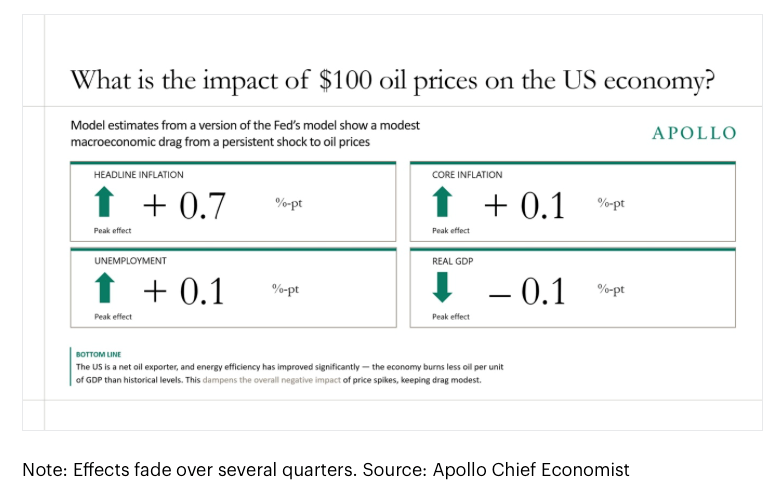Click the Real GDP green down arrow
780x492 pixels.
(442, 288)
